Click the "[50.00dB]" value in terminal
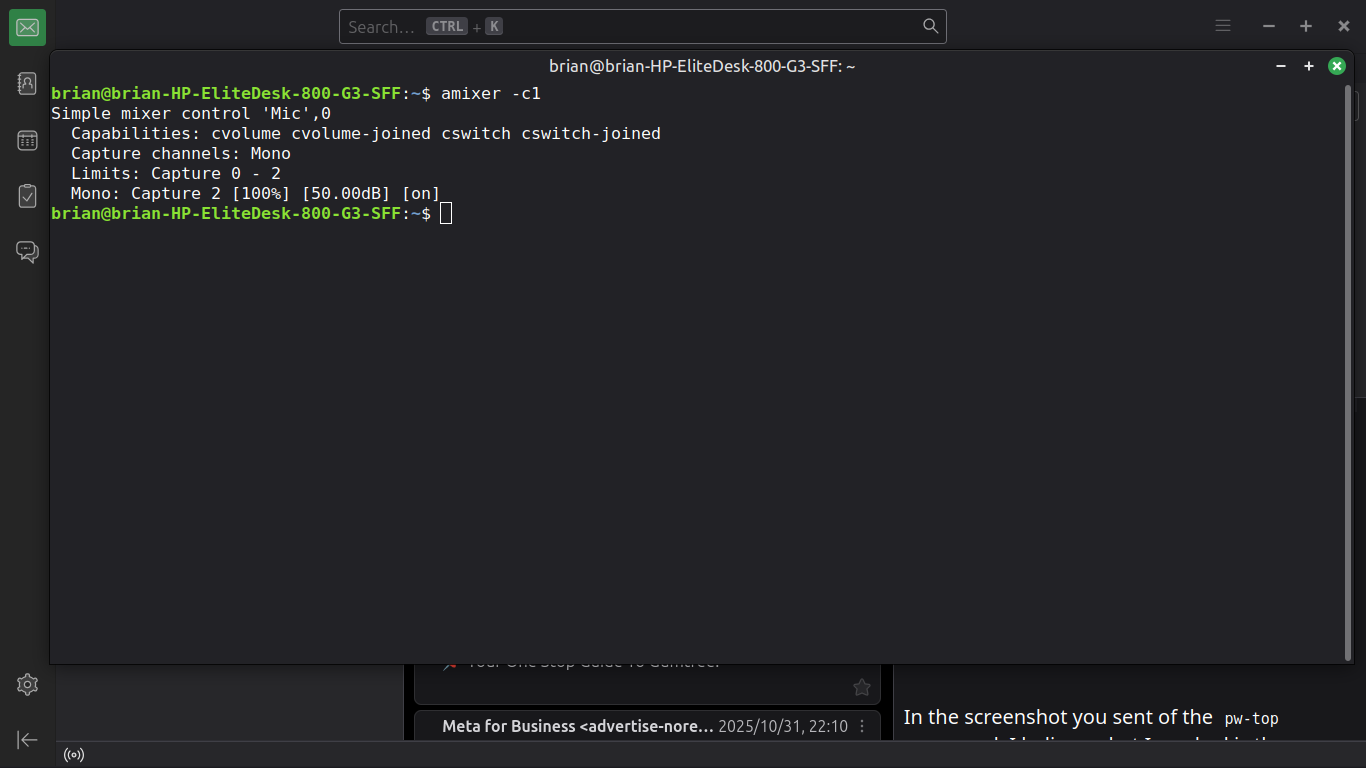The width and height of the screenshot is (1366, 768). coord(346,193)
